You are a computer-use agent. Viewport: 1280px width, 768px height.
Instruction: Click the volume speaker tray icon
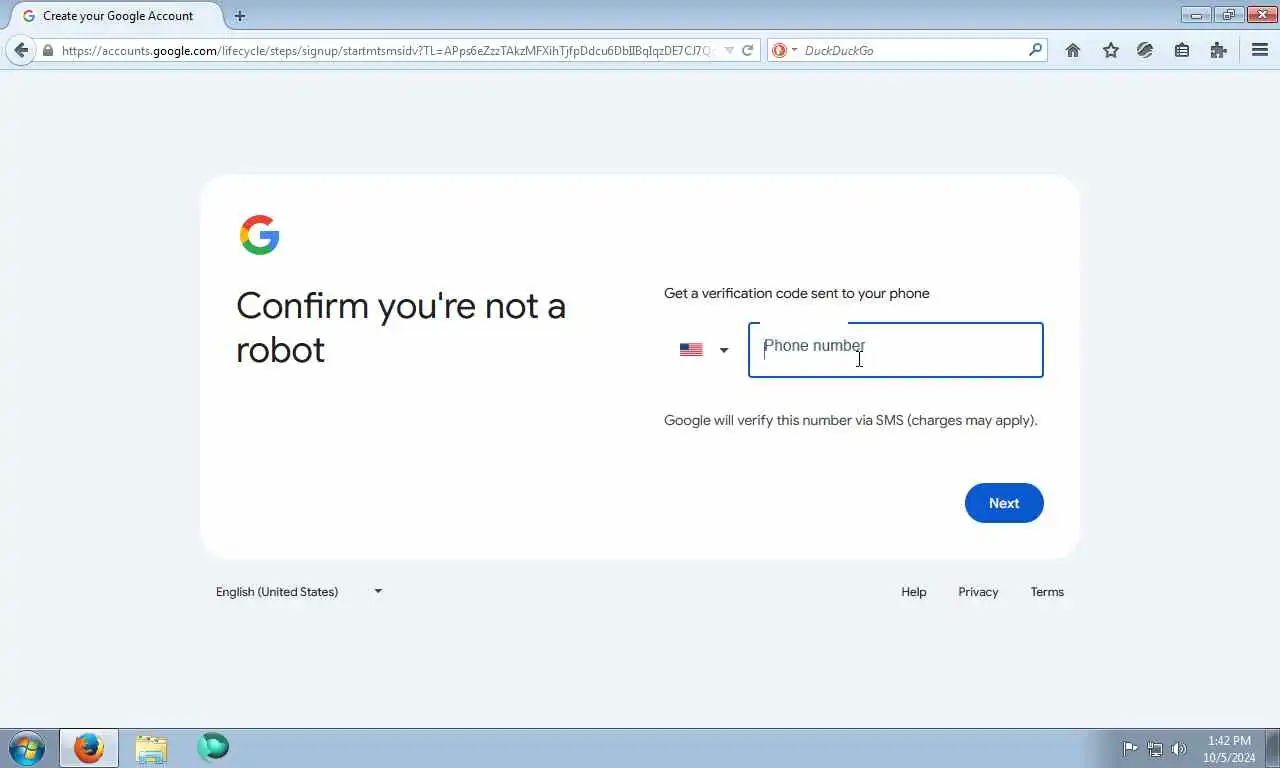(1179, 749)
